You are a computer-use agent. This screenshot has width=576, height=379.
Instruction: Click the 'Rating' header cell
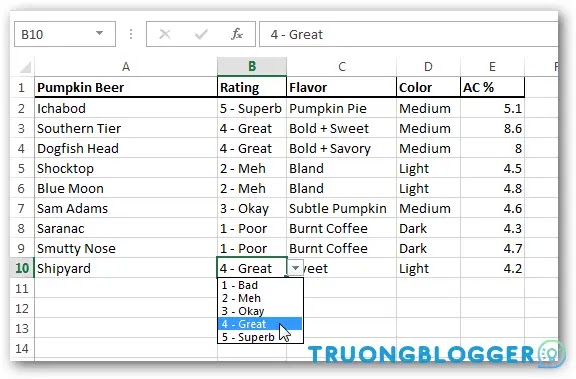(x=252, y=87)
